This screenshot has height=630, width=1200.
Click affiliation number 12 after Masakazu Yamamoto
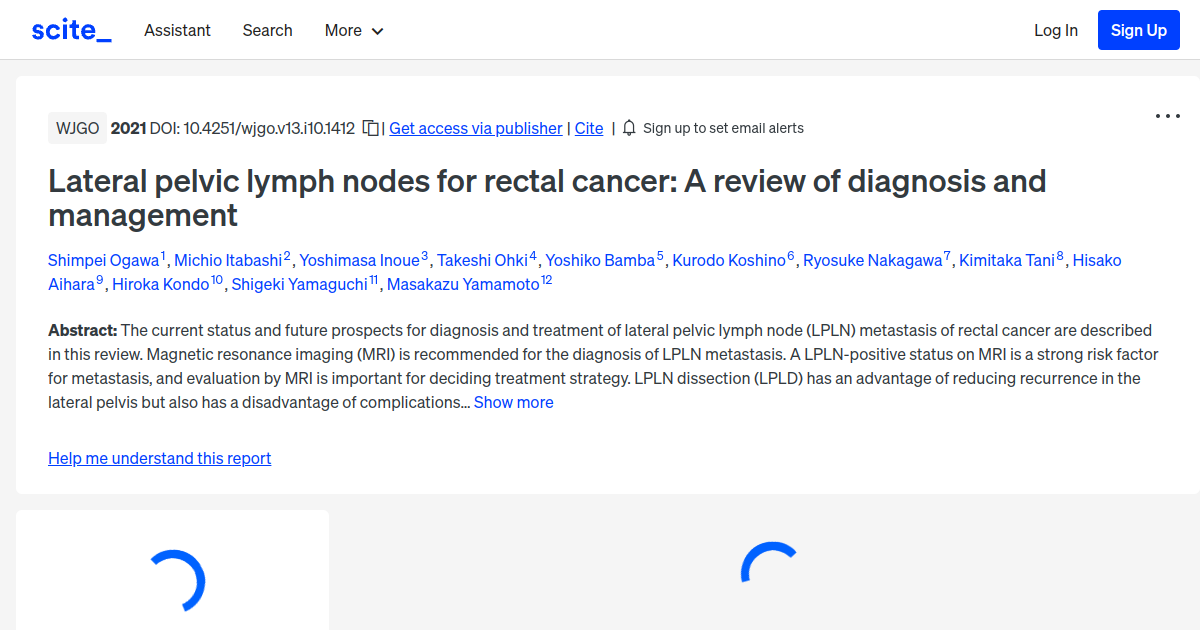coord(546,277)
